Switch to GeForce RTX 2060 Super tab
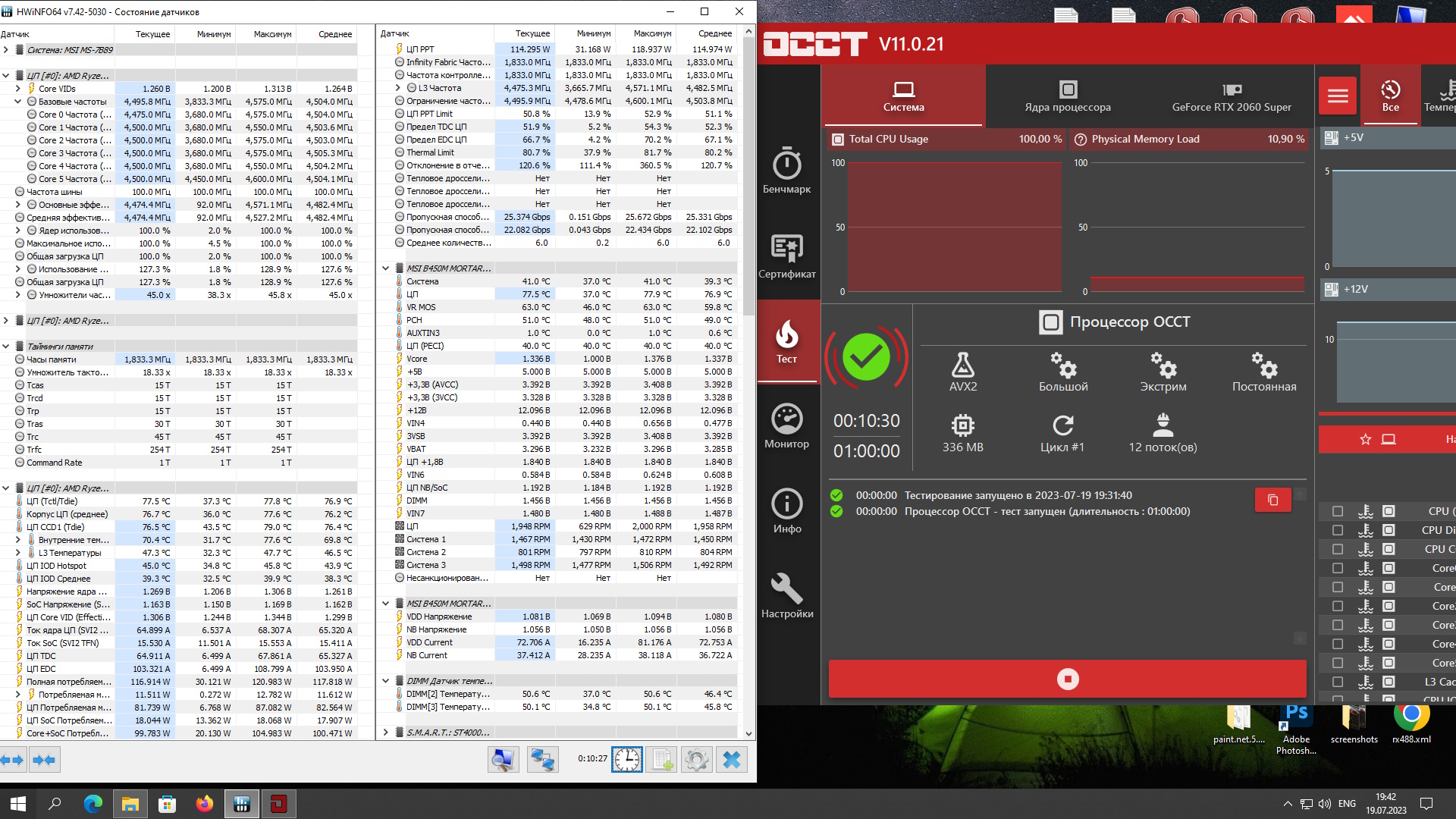Viewport: 1456px width, 819px height. (x=1231, y=96)
